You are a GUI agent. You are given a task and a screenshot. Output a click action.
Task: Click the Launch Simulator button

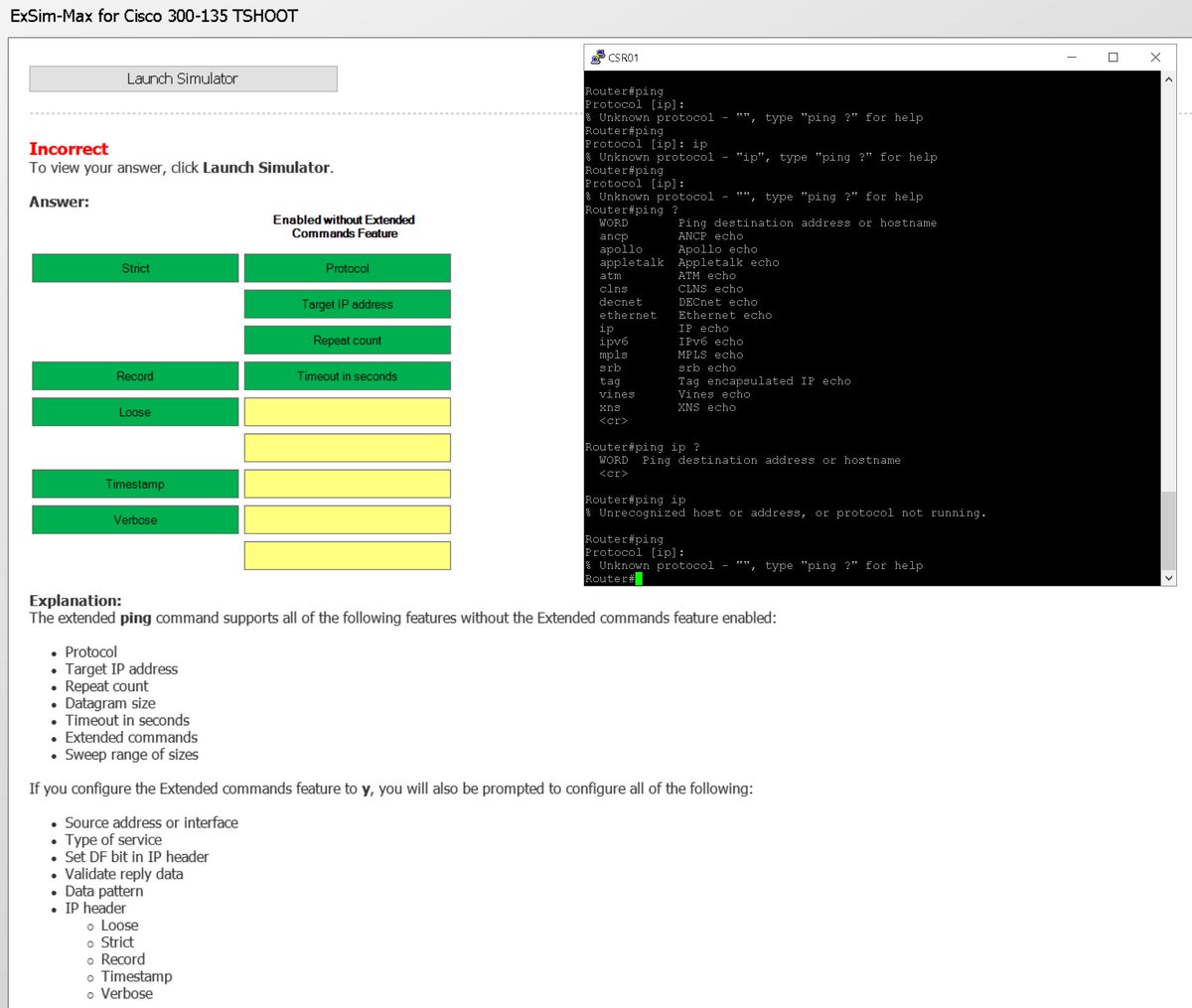[183, 78]
